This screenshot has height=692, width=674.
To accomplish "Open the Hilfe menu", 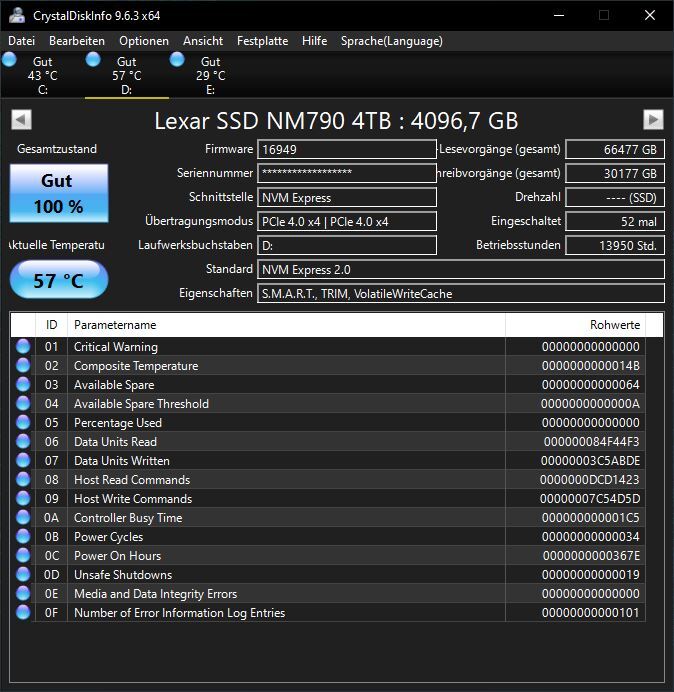I will coord(314,41).
